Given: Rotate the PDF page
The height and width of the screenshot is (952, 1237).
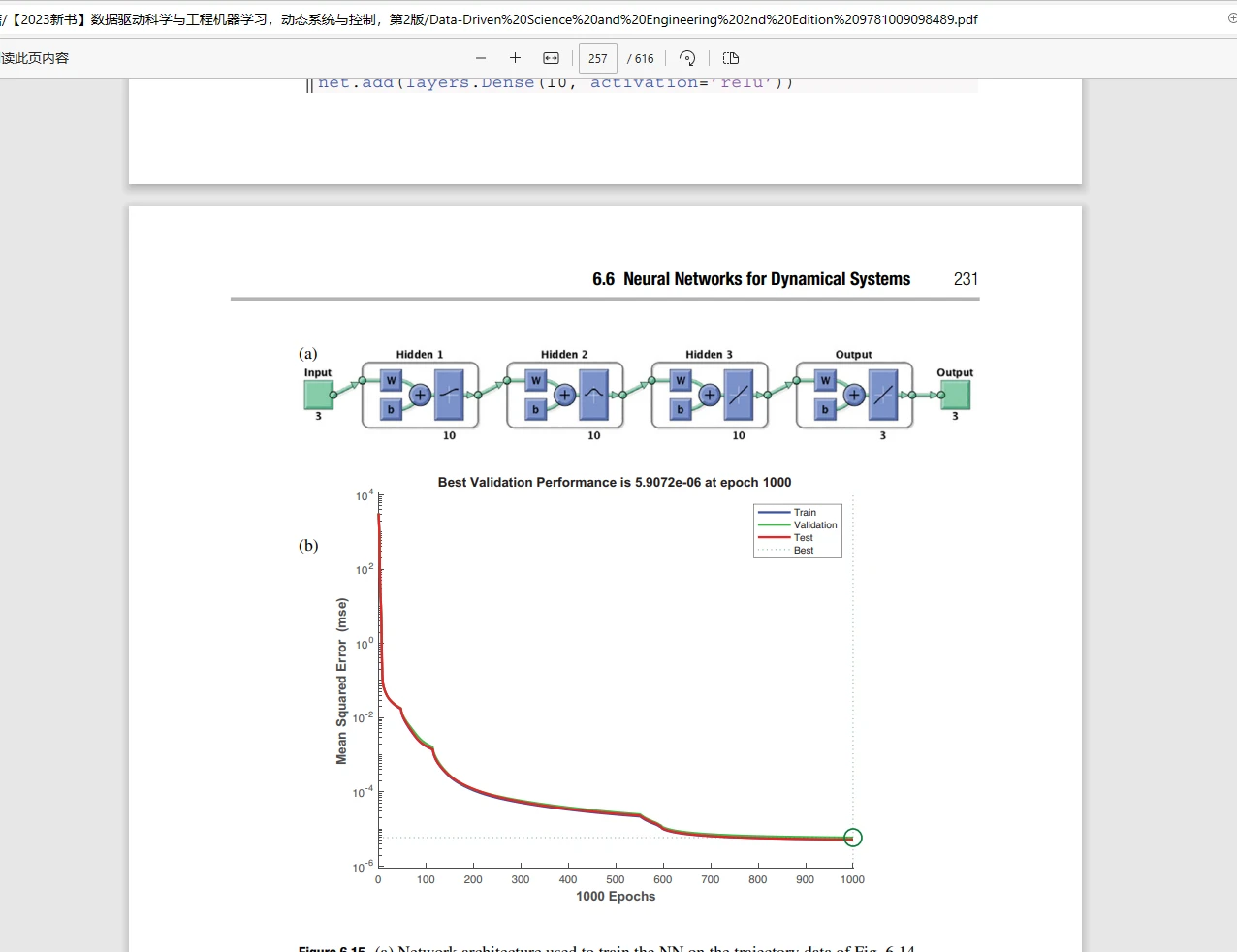Looking at the screenshot, I should (687, 58).
